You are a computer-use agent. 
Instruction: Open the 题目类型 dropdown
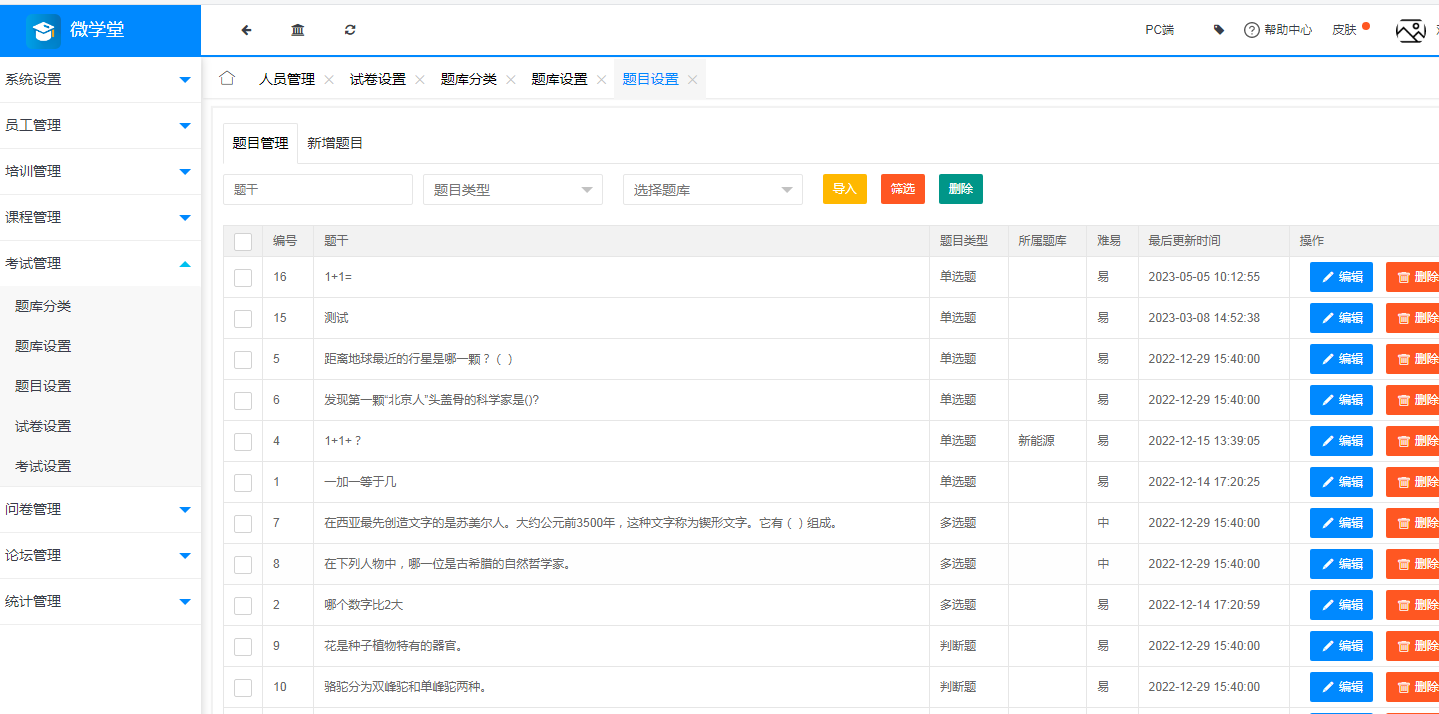pos(512,189)
